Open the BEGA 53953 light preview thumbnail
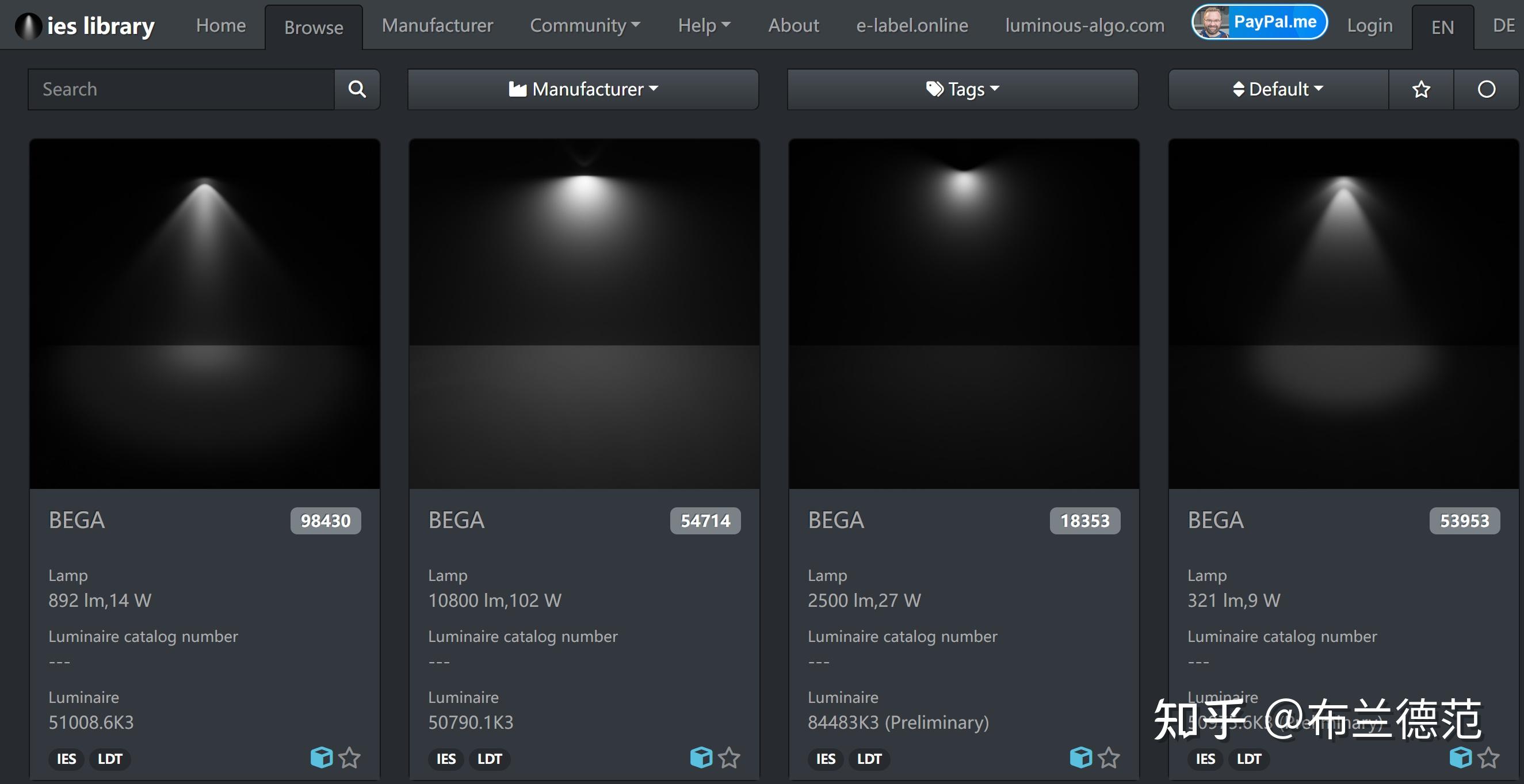The width and height of the screenshot is (1524, 784). coord(1343,314)
